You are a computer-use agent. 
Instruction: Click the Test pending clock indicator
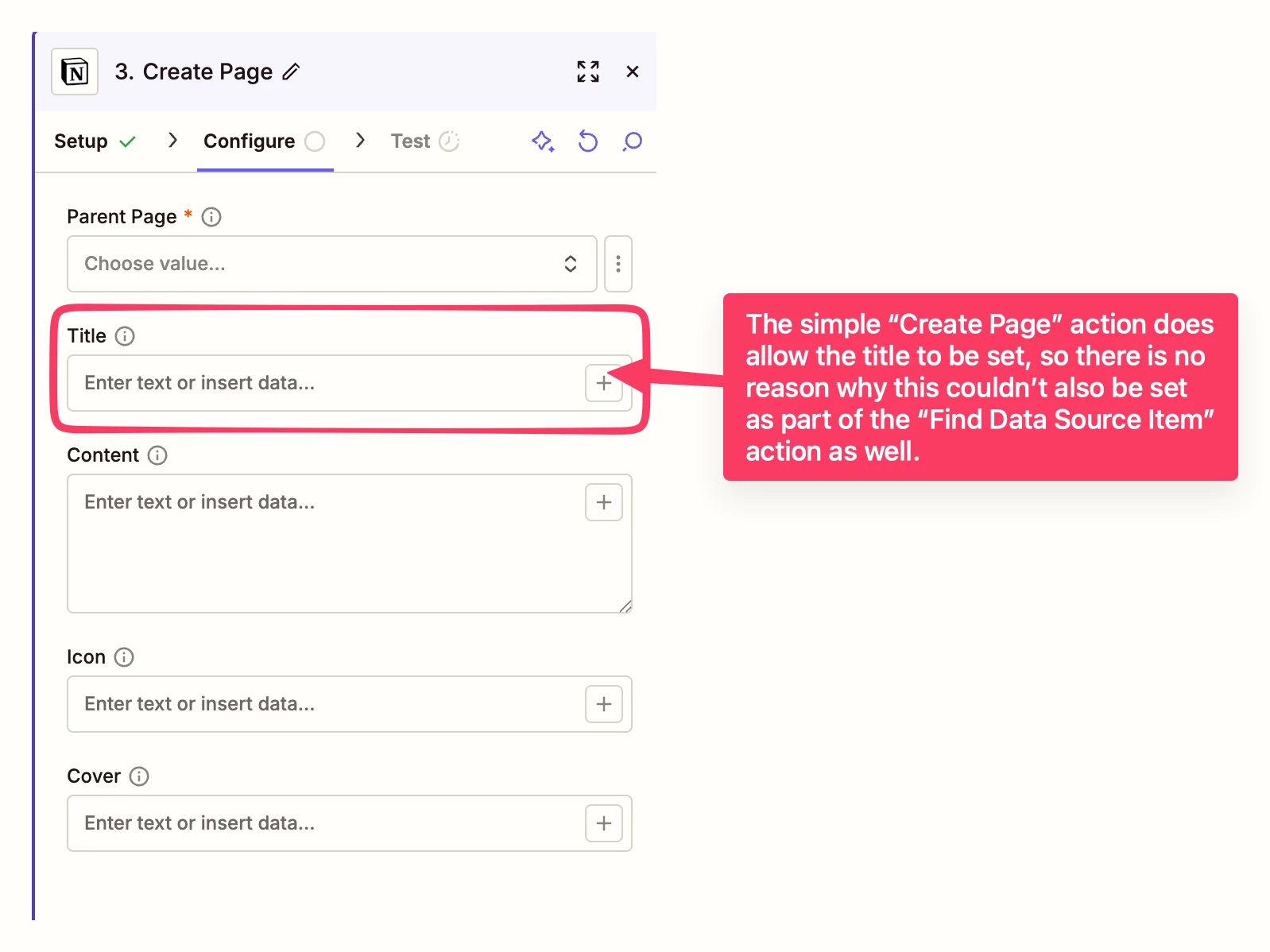[x=449, y=141]
